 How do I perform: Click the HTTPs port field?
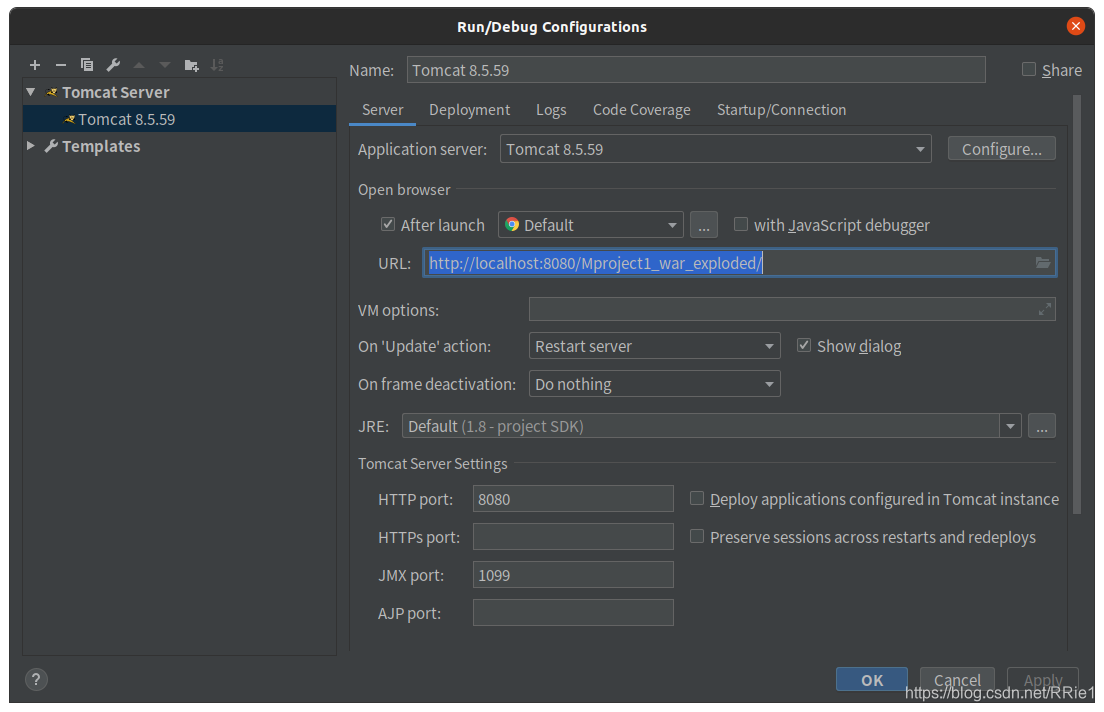coord(573,537)
